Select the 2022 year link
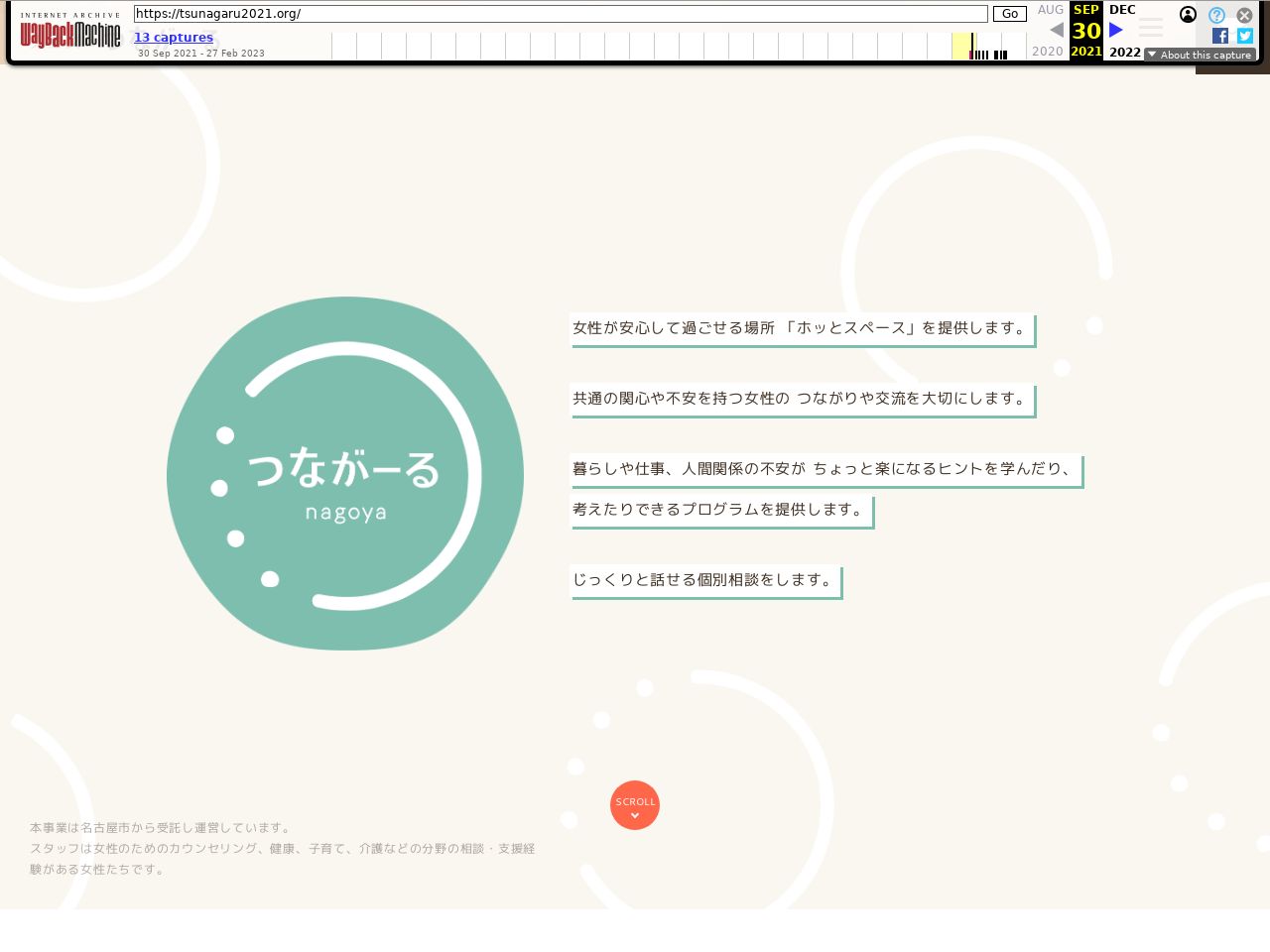This screenshot has height=952, width=1270. point(1124,52)
